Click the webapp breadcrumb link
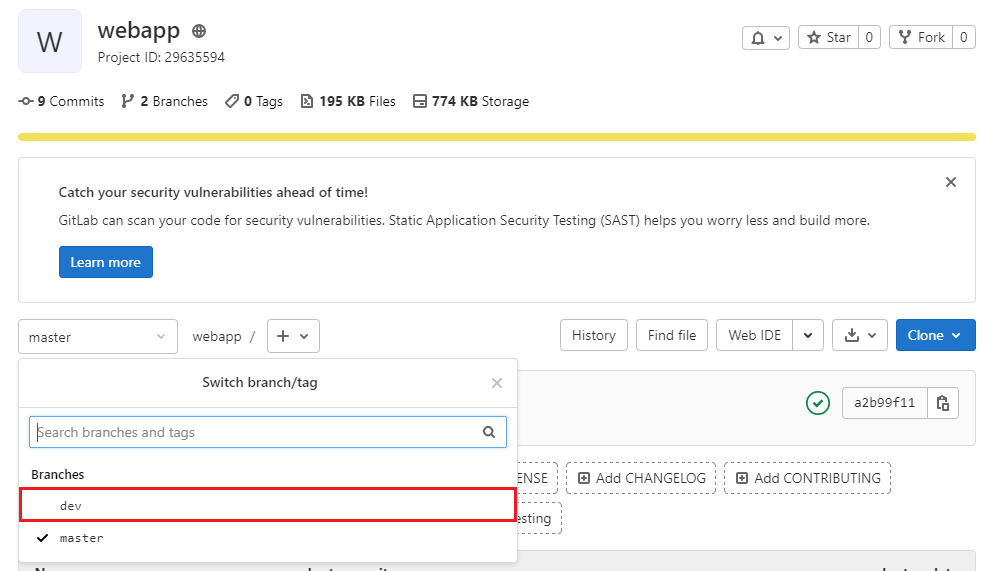The width and height of the screenshot is (997, 571). point(217,336)
